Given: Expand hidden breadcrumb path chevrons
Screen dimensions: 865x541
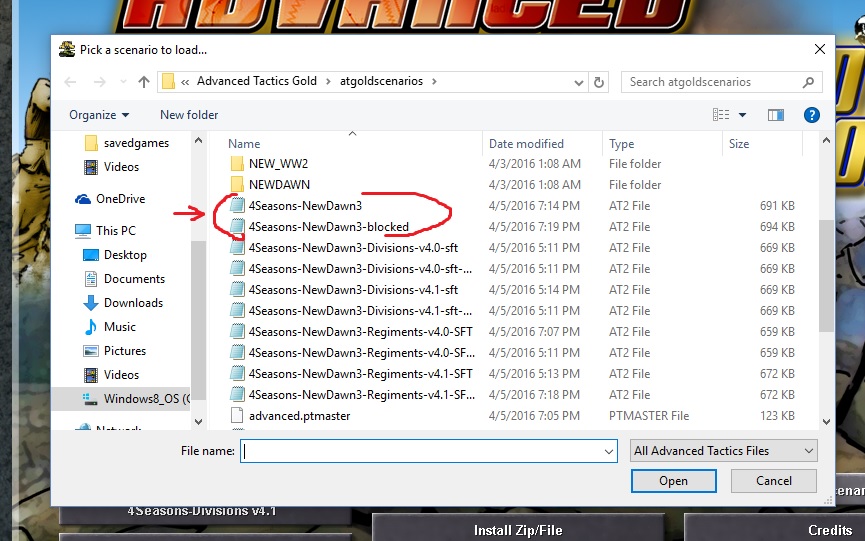Looking at the screenshot, I should (x=185, y=82).
